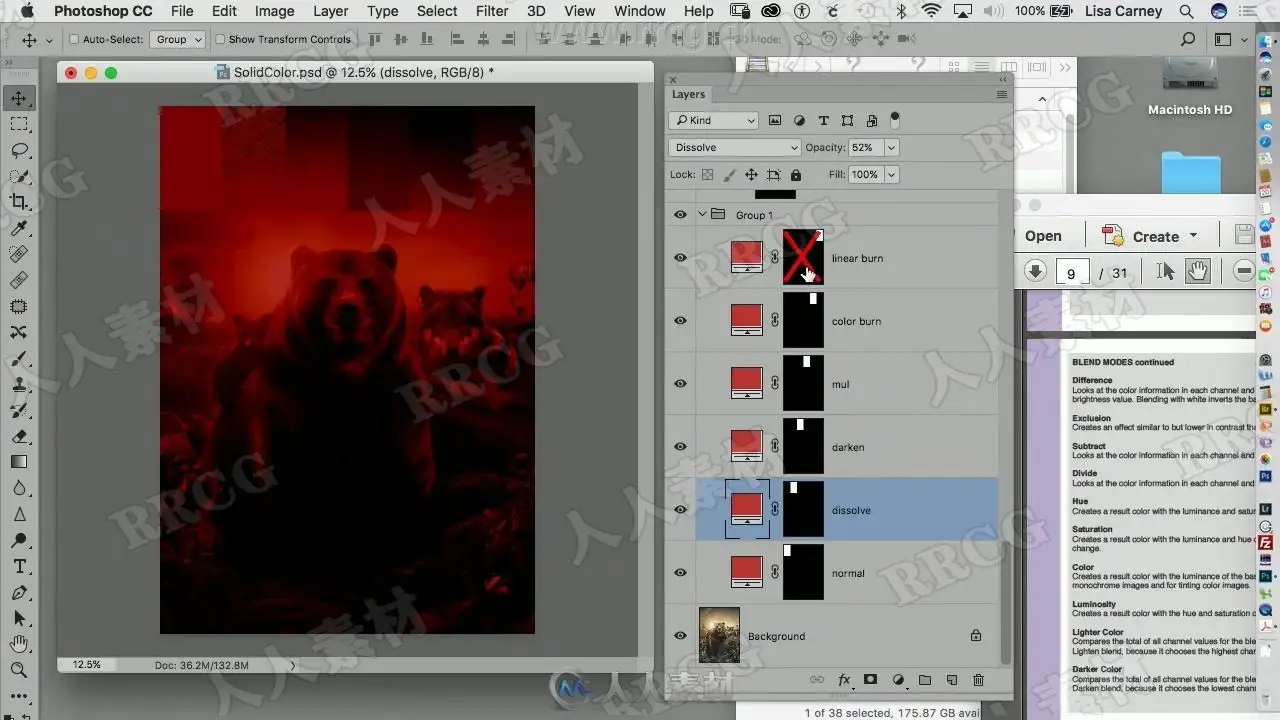Click the Open button in Acrobat window

1043,236
